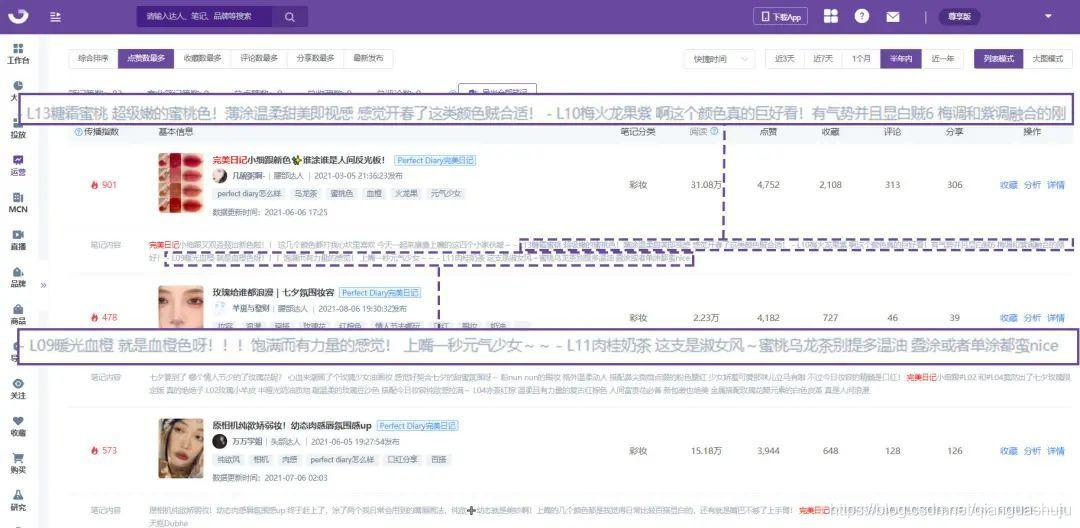Click 分析 link for the 2.23万 row

tap(1032, 317)
